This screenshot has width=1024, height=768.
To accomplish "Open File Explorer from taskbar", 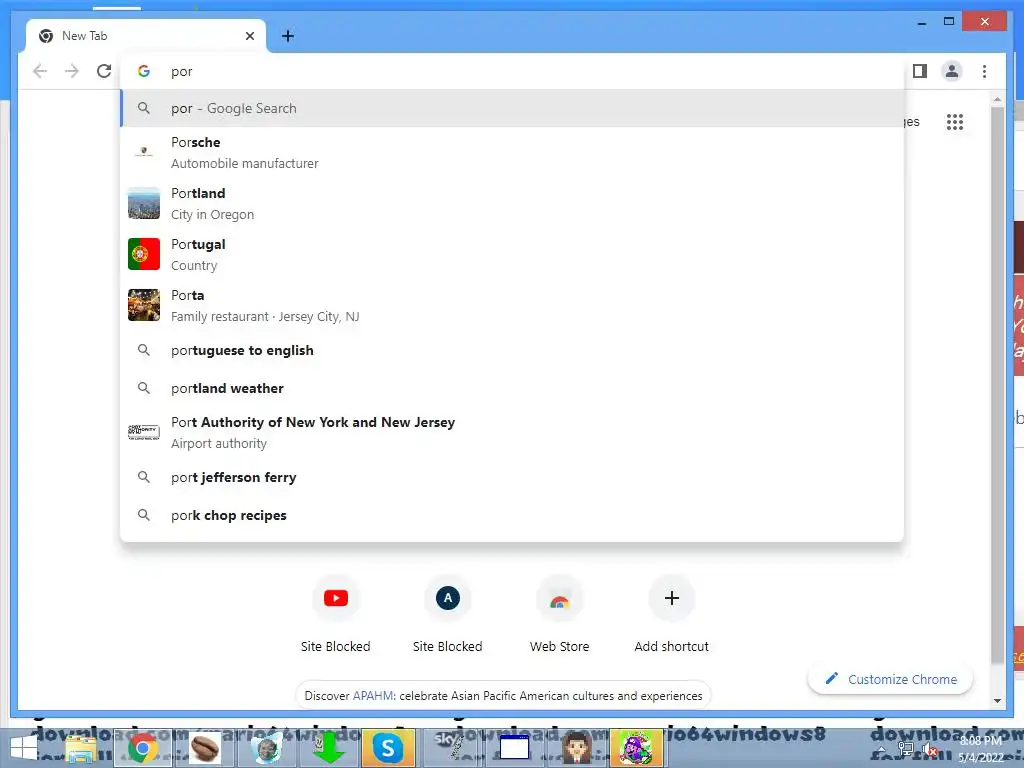I will (x=81, y=749).
